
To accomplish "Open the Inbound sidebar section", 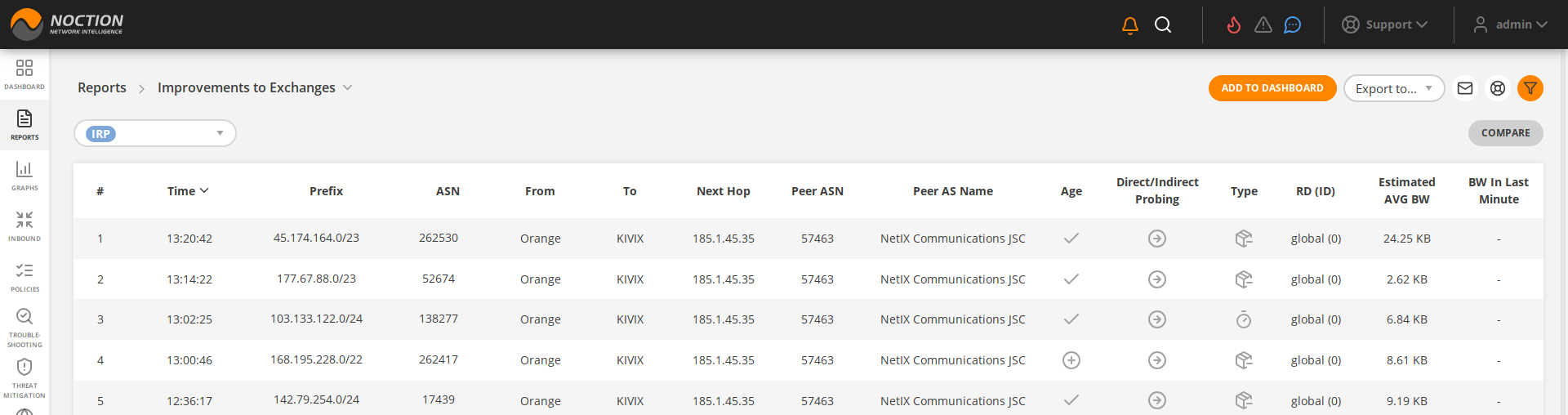I will (24, 225).
